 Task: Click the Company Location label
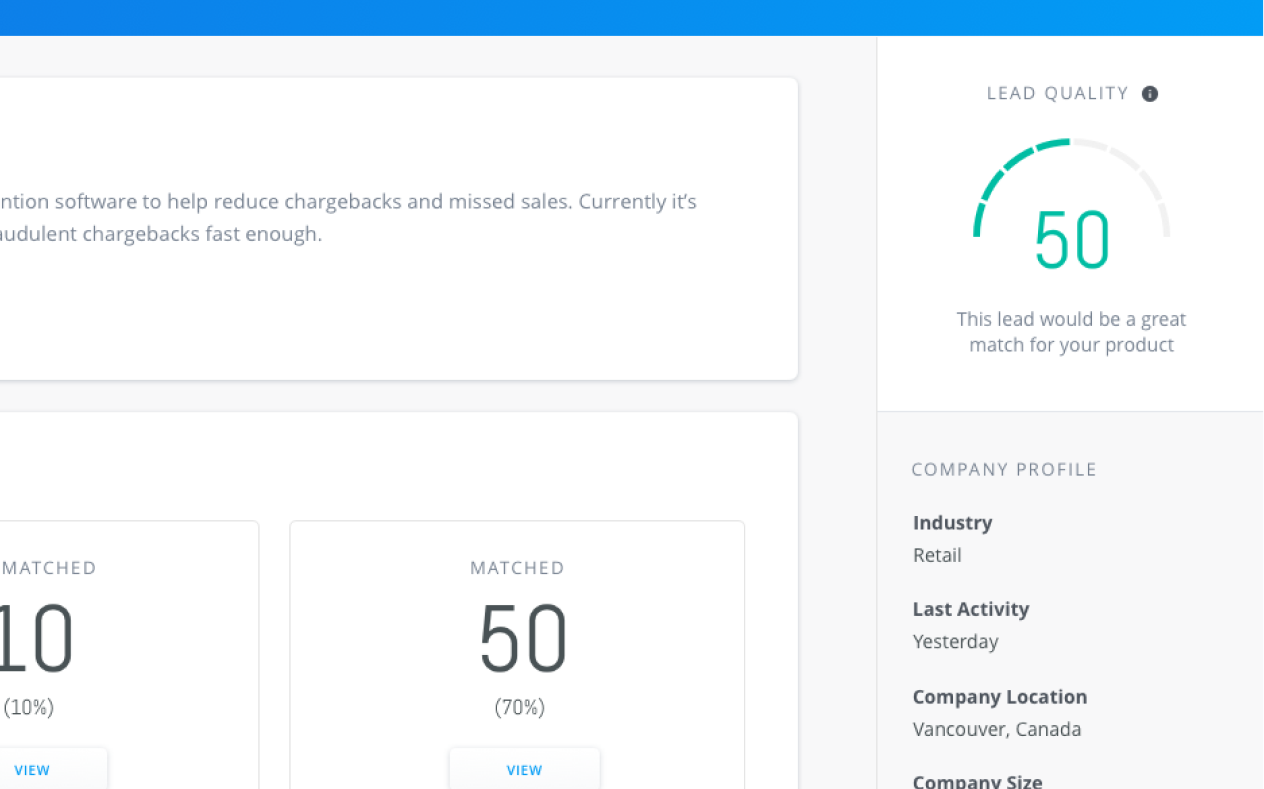(x=1000, y=696)
